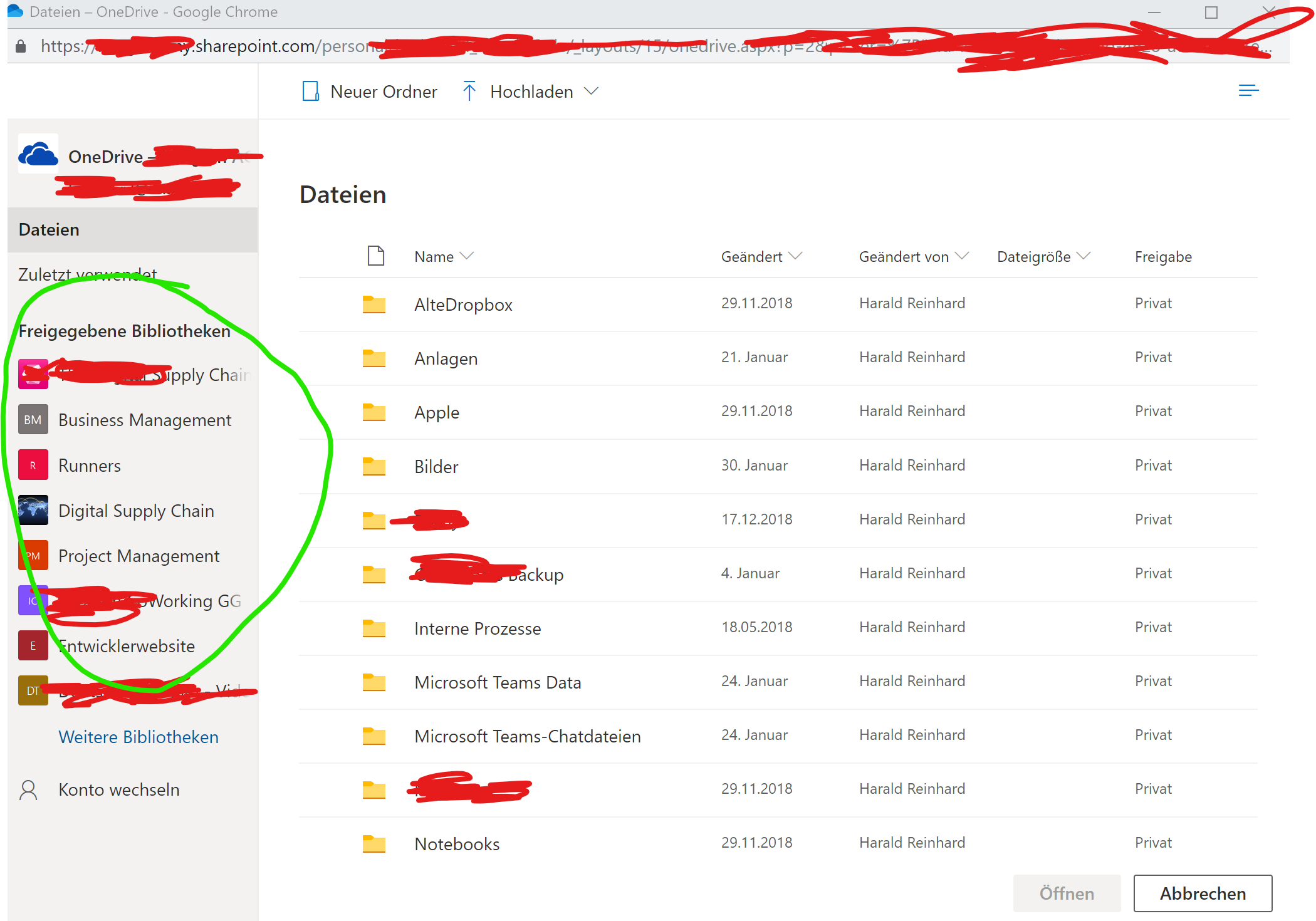The image size is (1316, 921).
Task: Click the 17.12.2018 date cell
Action: click(756, 519)
